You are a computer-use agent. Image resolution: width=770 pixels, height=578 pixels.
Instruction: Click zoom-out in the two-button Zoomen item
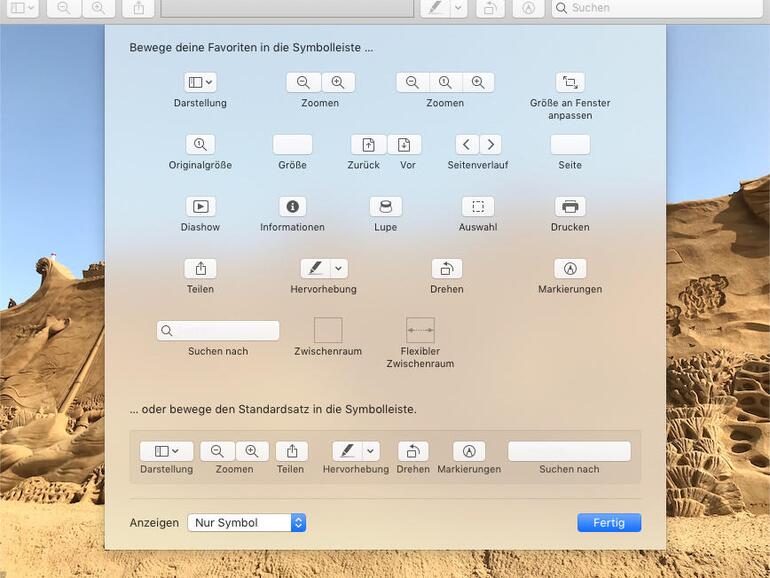(303, 83)
